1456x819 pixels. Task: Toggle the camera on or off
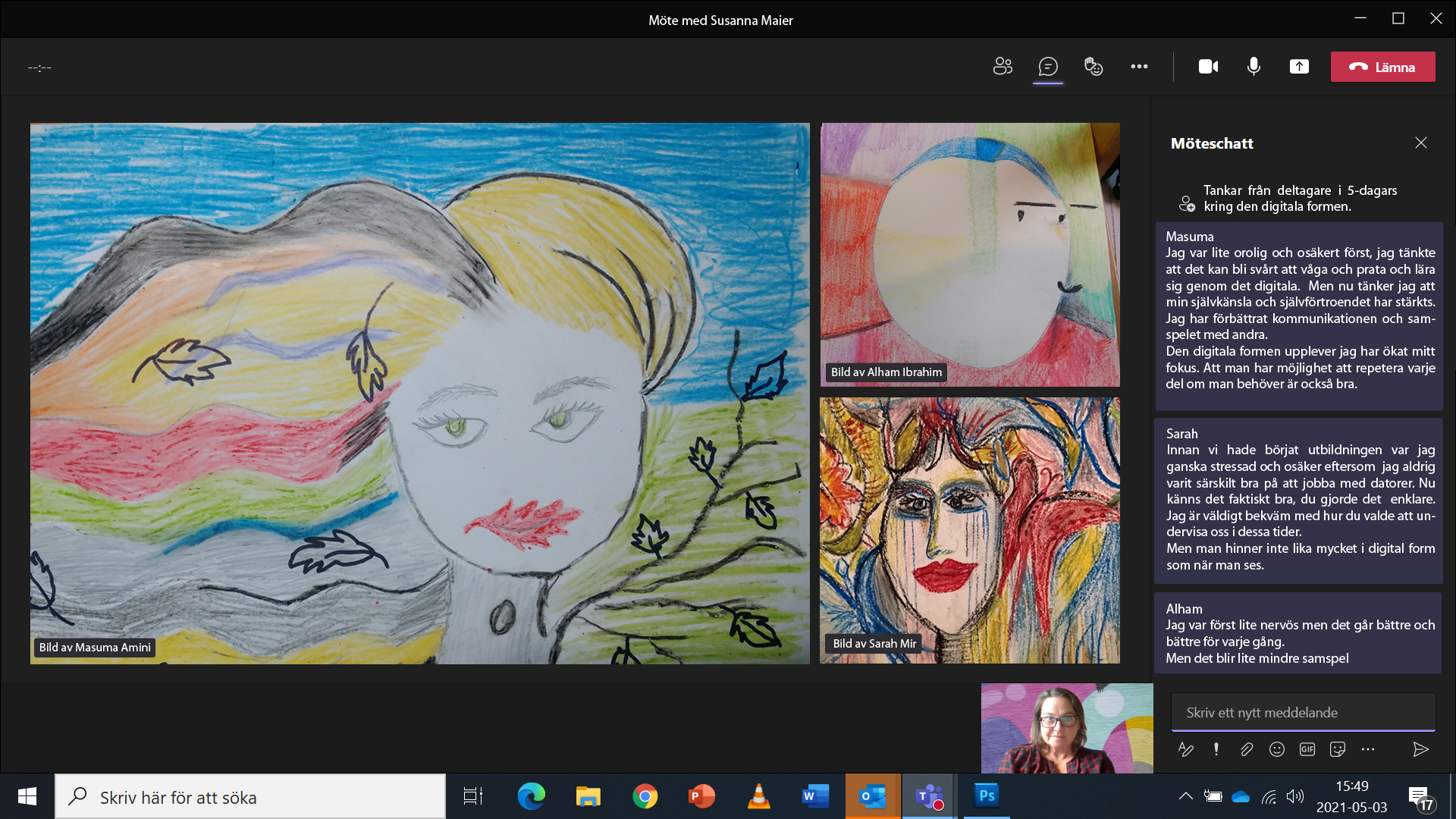pos(1208,67)
